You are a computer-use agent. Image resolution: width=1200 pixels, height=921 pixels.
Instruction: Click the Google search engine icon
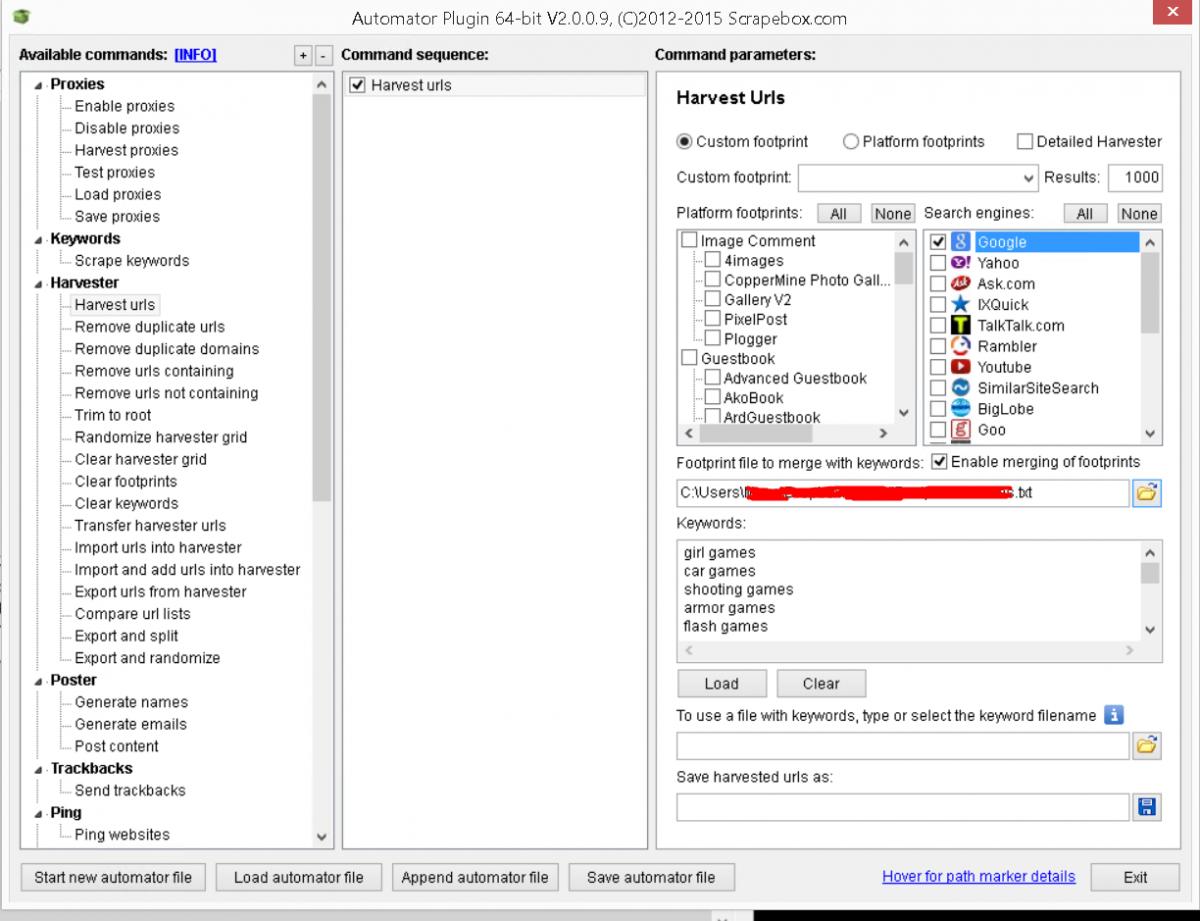tap(960, 242)
